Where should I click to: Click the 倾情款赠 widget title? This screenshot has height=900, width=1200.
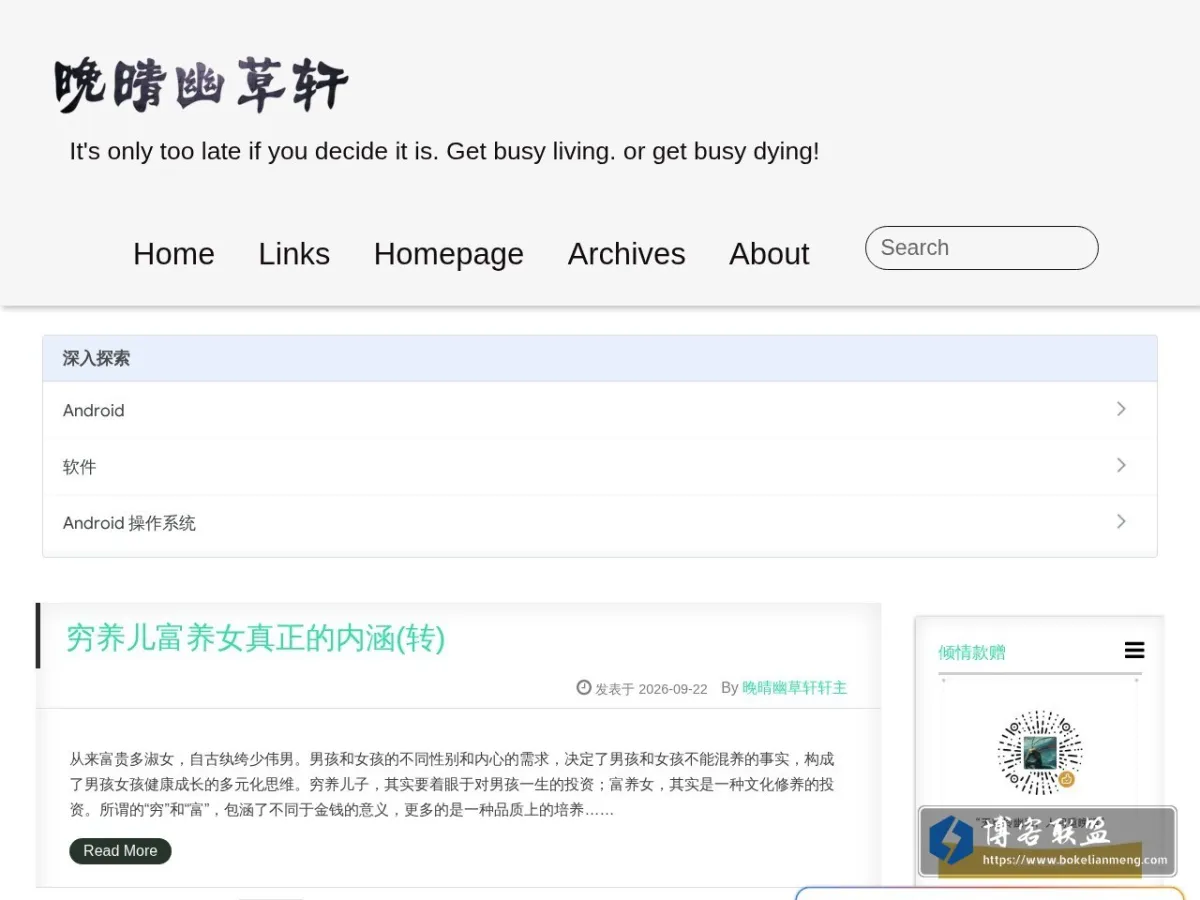972,653
